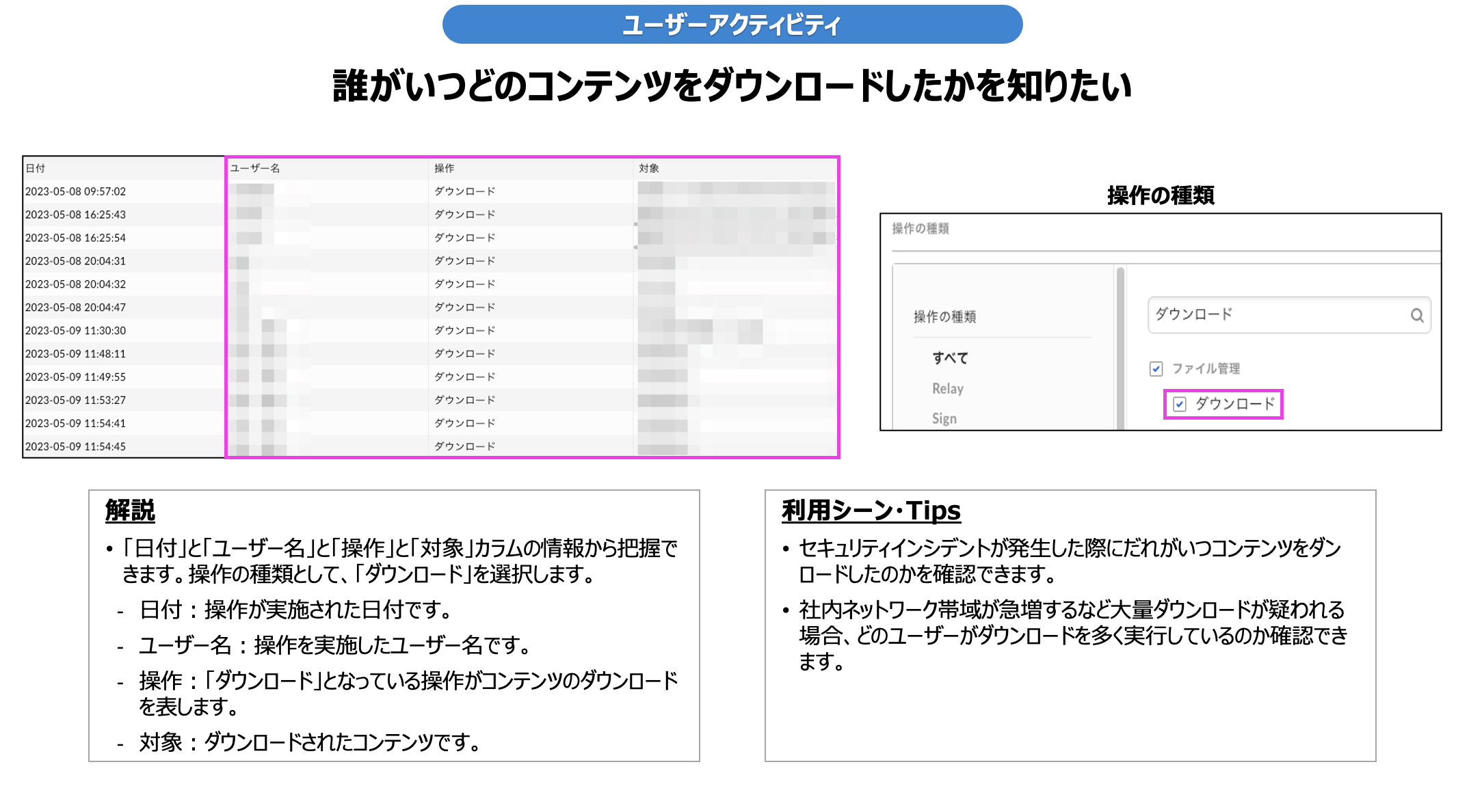This screenshot has width=1469, height=812.
Task: Select Sign in operation type list
Action: pyautogui.click(x=944, y=418)
